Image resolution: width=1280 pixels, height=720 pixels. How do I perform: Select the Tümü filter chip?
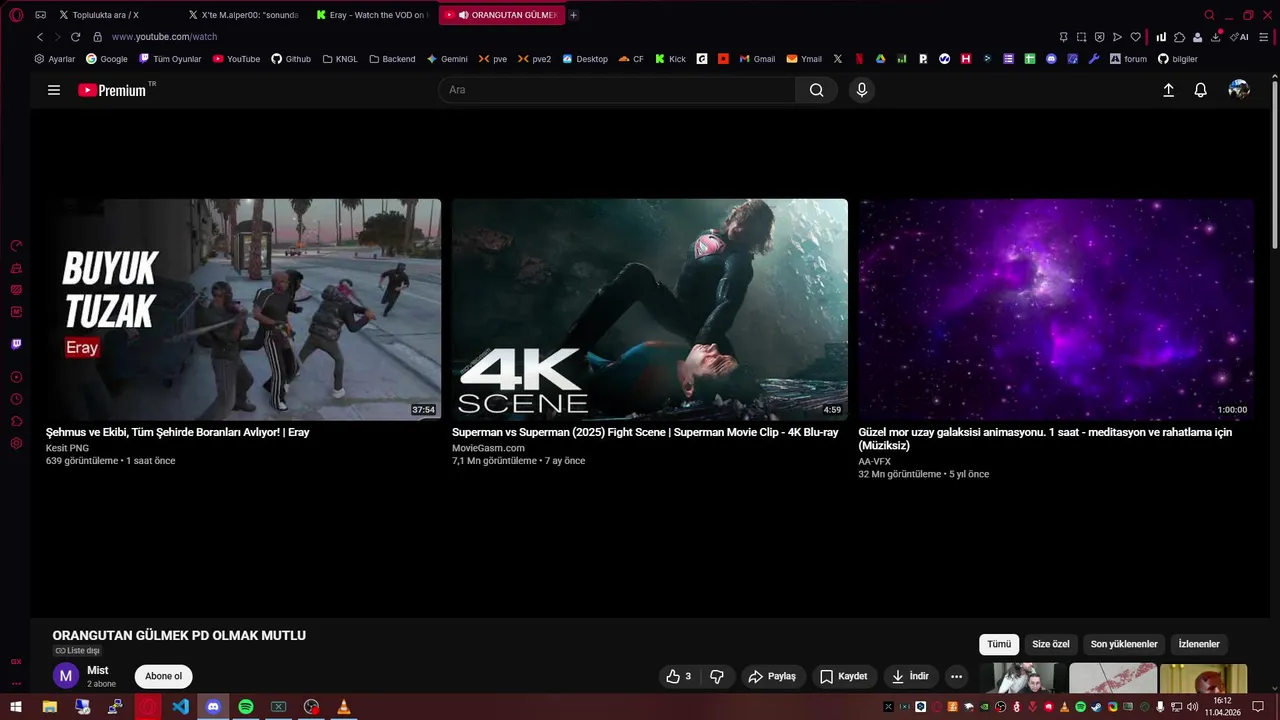(x=999, y=644)
